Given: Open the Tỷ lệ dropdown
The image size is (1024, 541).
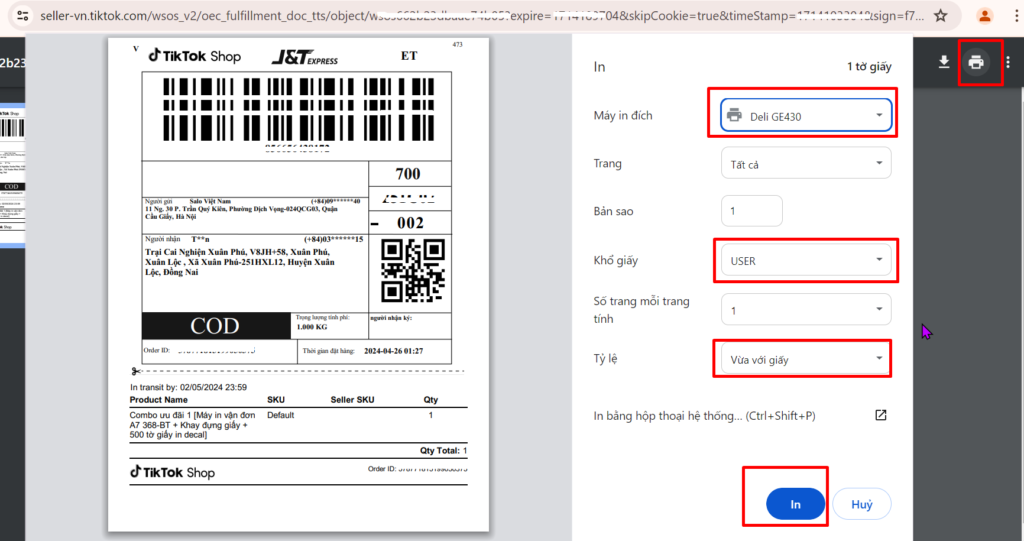Looking at the screenshot, I should 805,359.
